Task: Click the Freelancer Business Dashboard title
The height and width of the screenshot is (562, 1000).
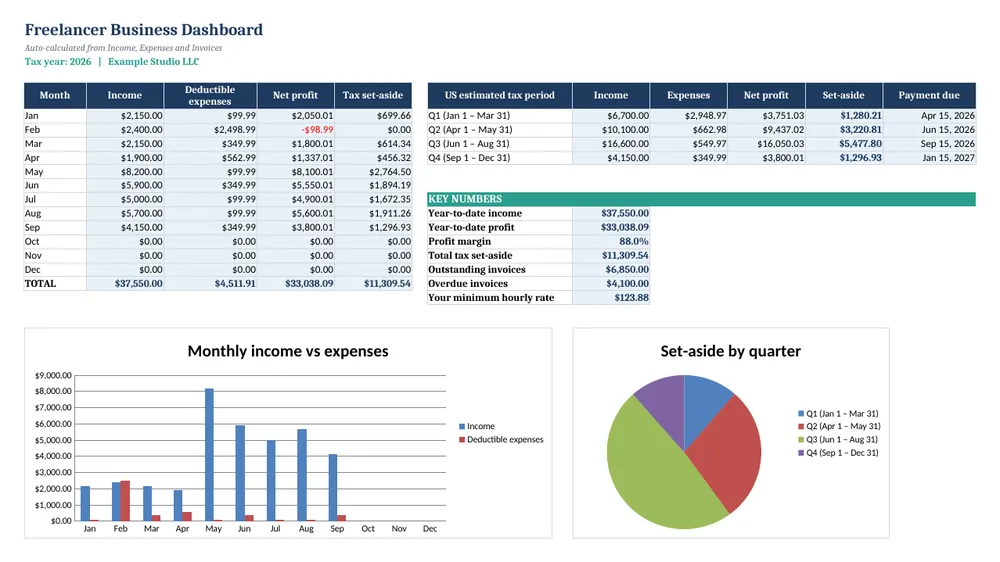Action: click(143, 30)
